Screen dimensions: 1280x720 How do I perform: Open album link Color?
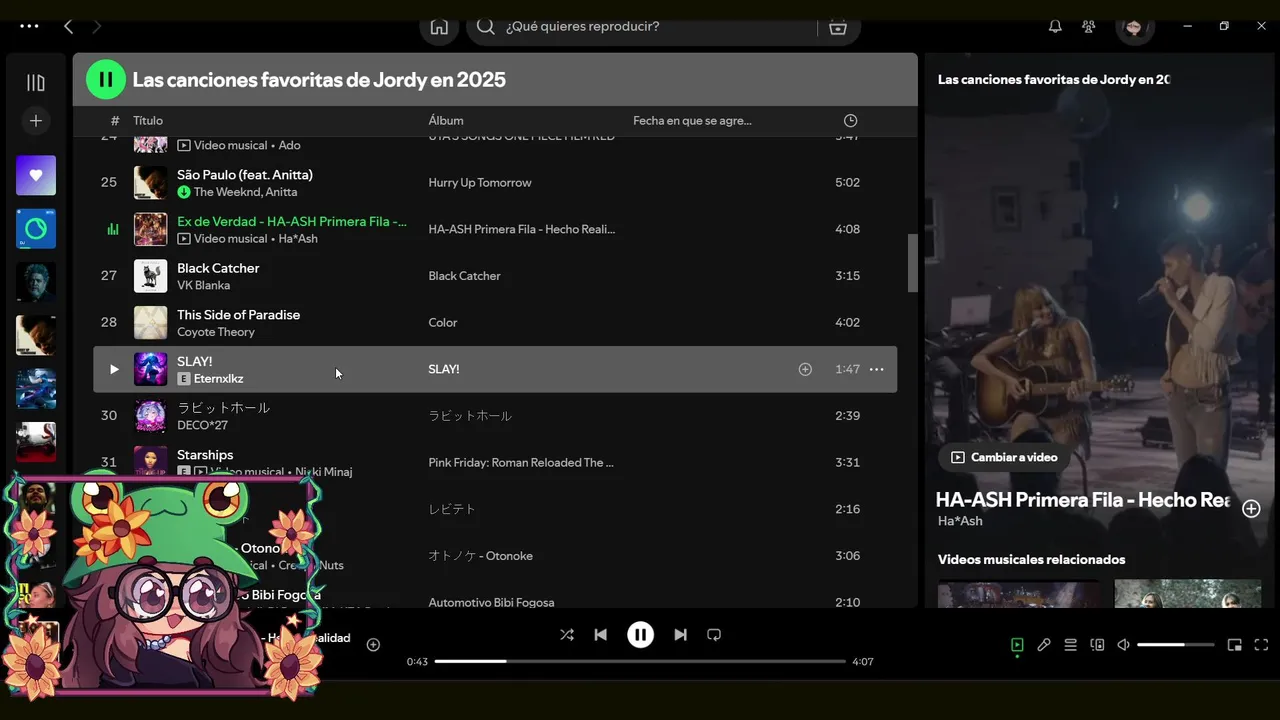(443, 323)
